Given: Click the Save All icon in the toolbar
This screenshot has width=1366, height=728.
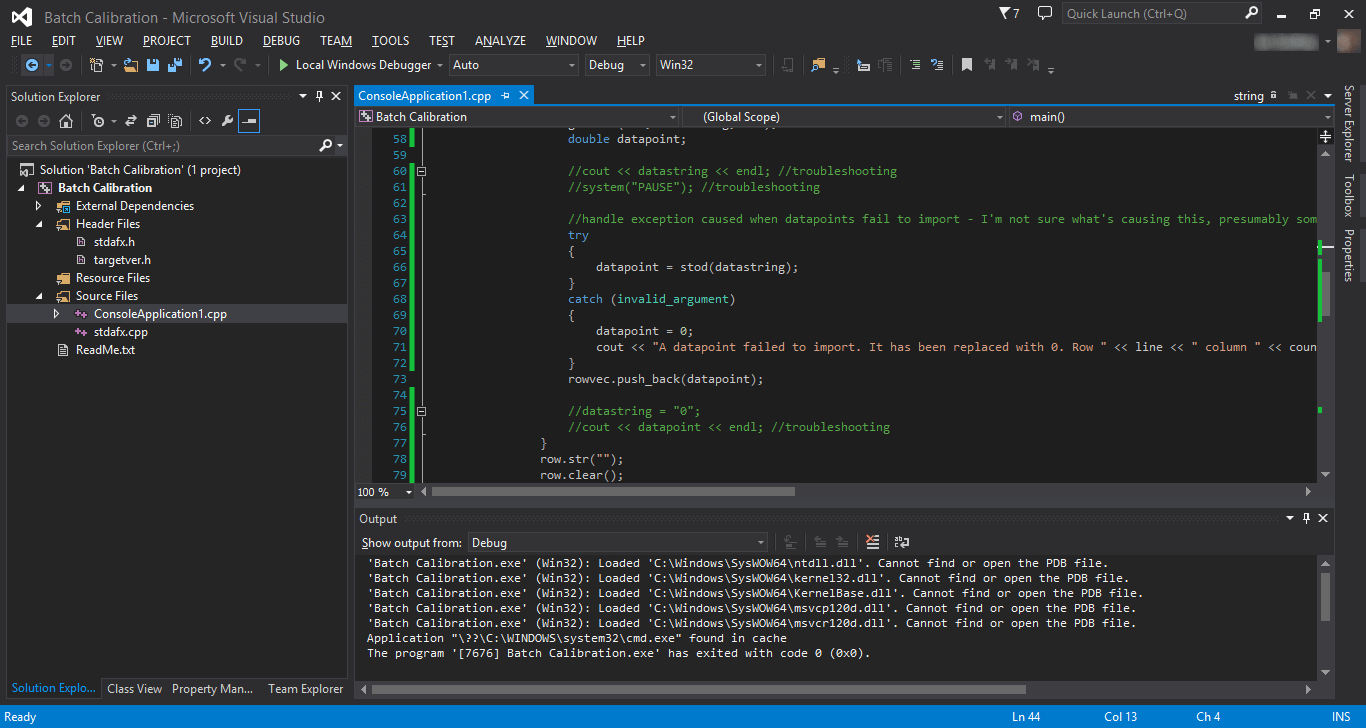Looking at the screenshot, I should [x=175, y=64].
